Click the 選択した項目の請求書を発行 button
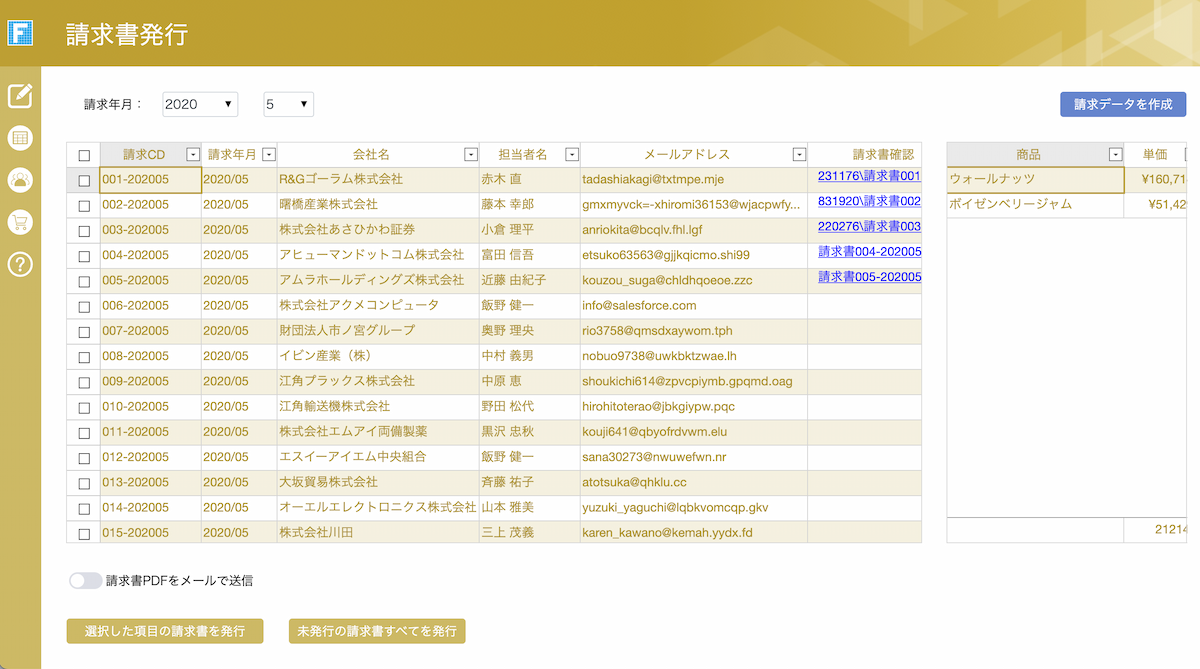Screen dimensions: 1200x669 click(164, 631)
